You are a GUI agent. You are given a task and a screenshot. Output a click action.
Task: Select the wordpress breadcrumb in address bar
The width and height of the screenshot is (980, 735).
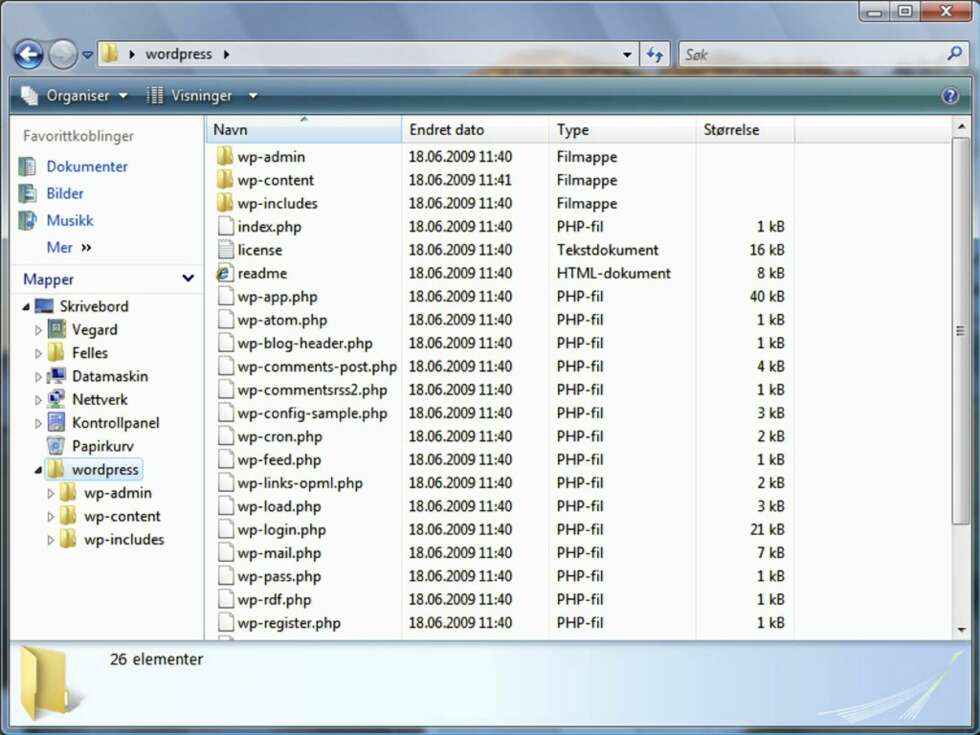point(179,54)
